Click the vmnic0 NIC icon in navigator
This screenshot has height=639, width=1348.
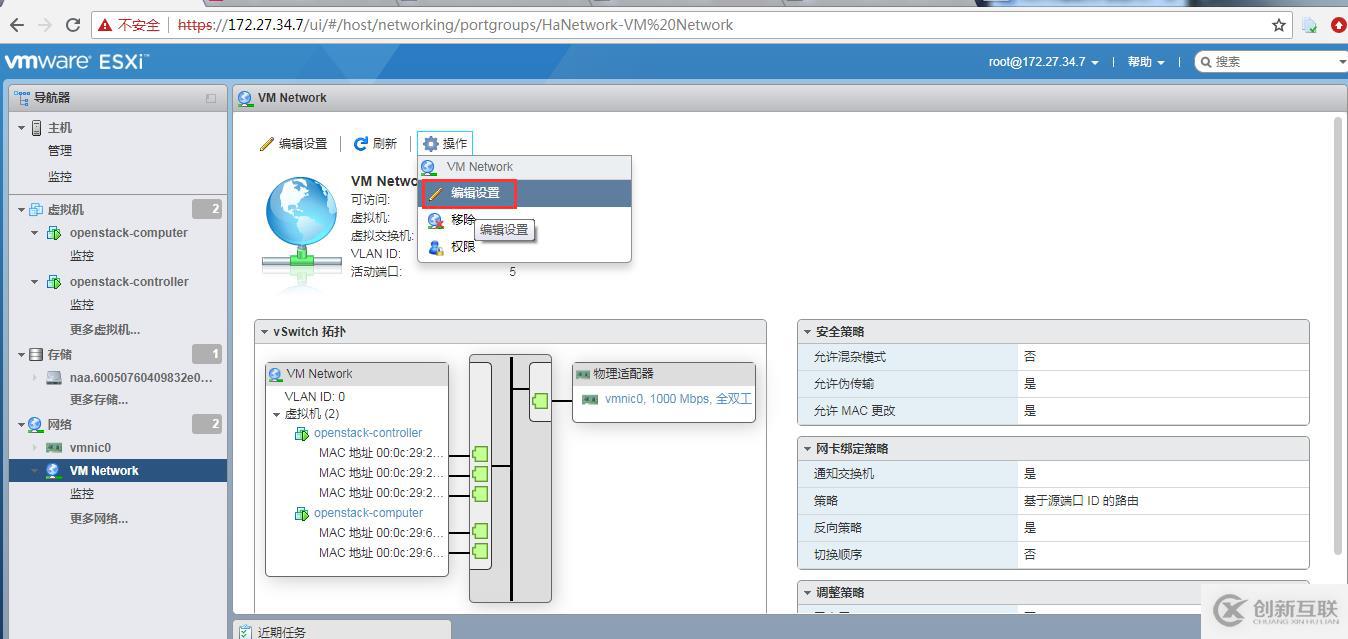coord(54,448)
